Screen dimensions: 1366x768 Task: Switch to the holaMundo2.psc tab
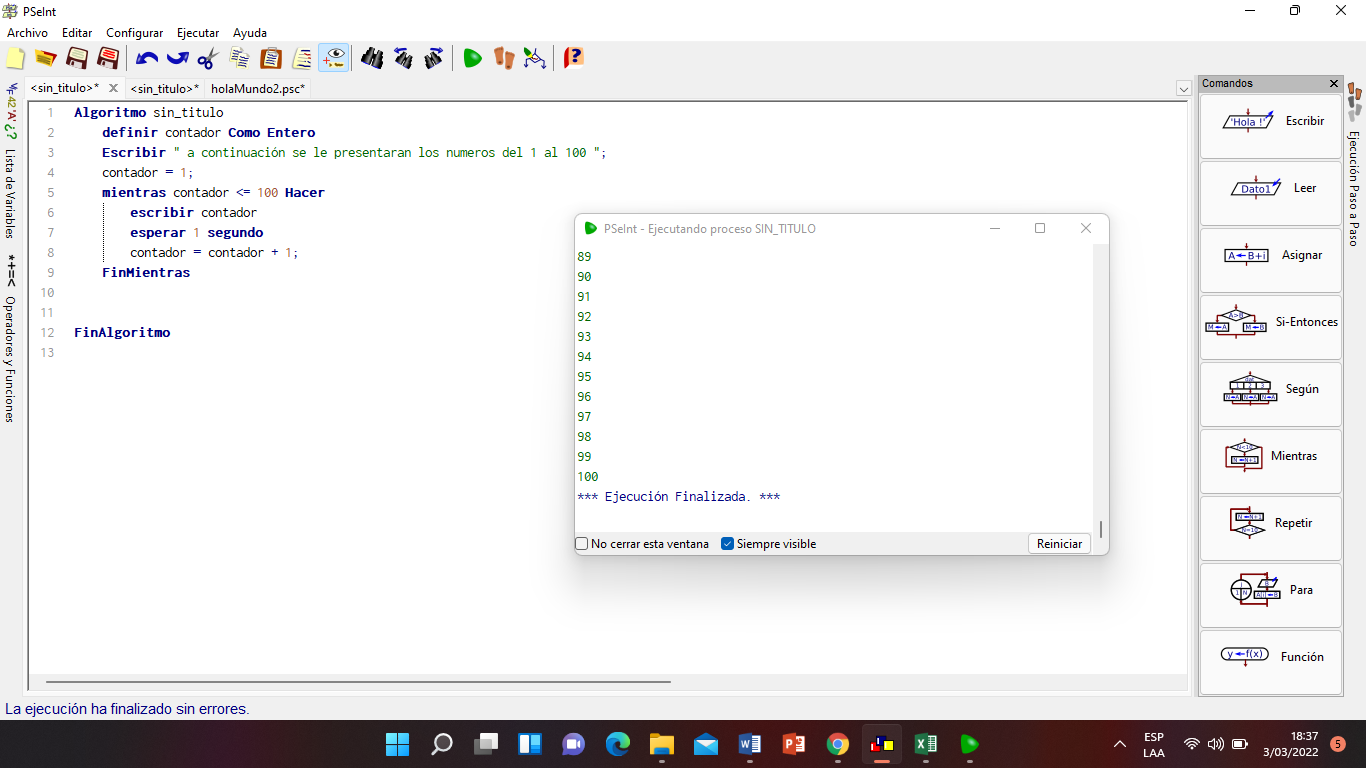(258, 89)
